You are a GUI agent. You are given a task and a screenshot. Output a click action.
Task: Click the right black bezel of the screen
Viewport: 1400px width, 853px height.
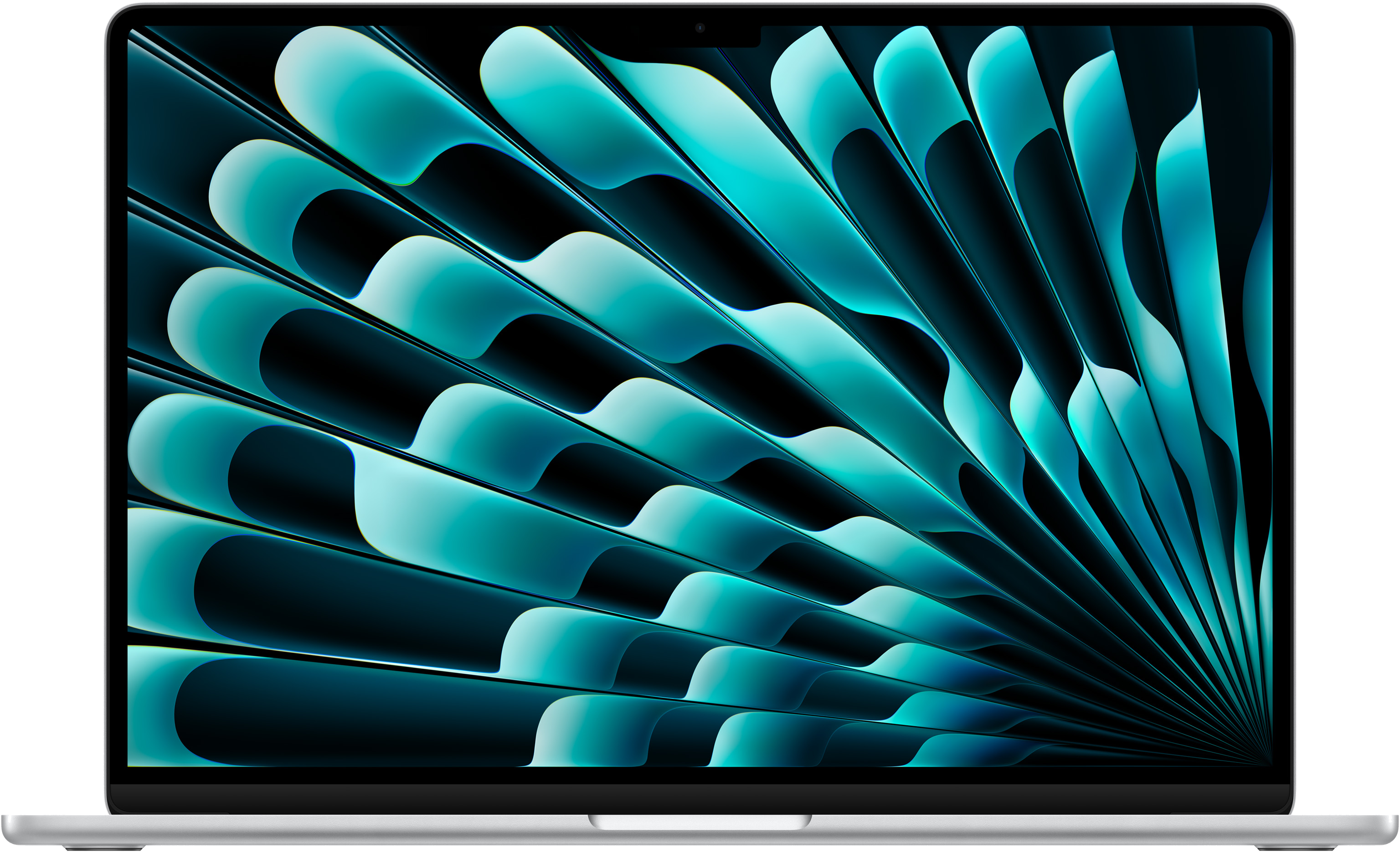point(1282,397)
